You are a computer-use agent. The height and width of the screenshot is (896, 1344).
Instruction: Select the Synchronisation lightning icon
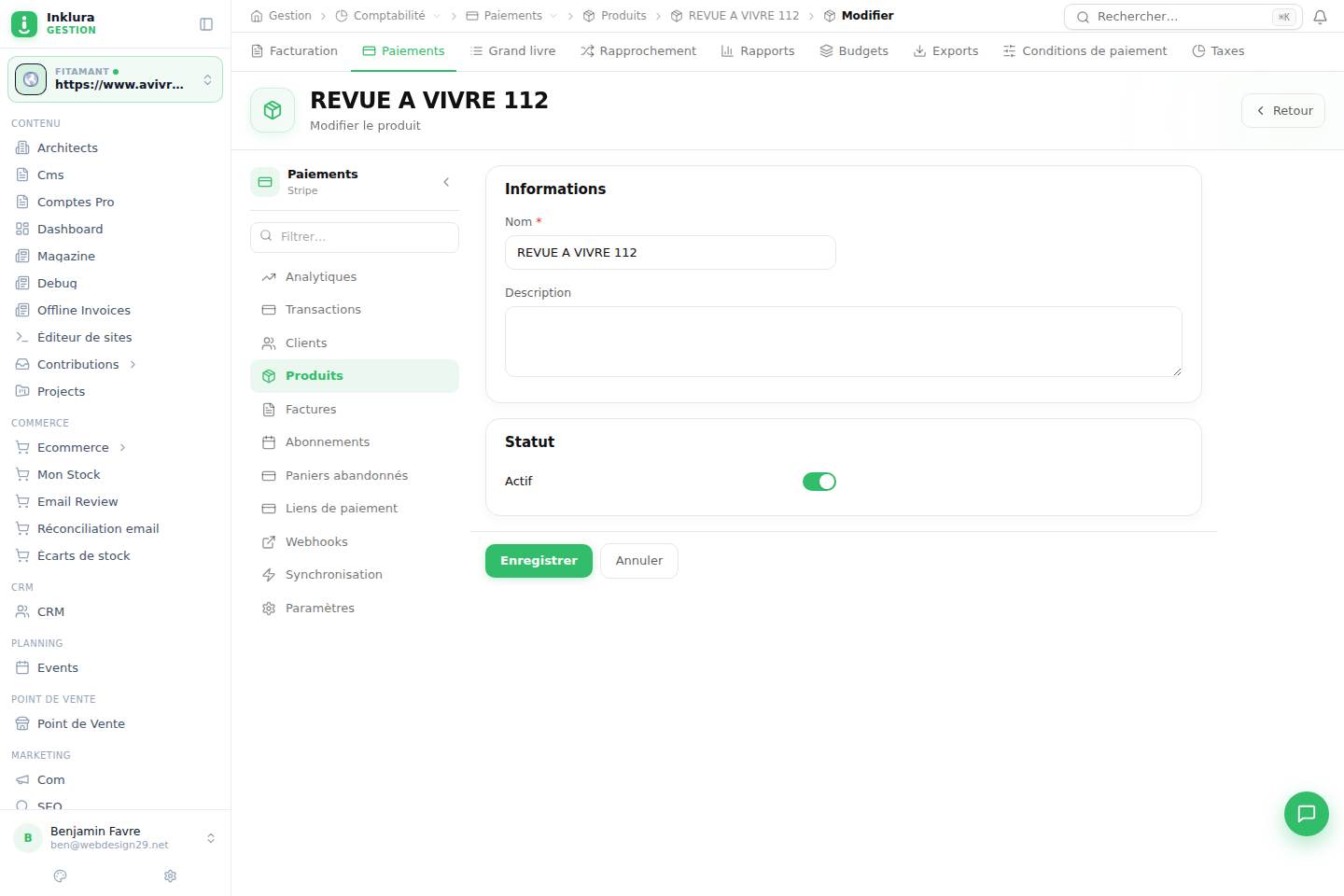269,575
